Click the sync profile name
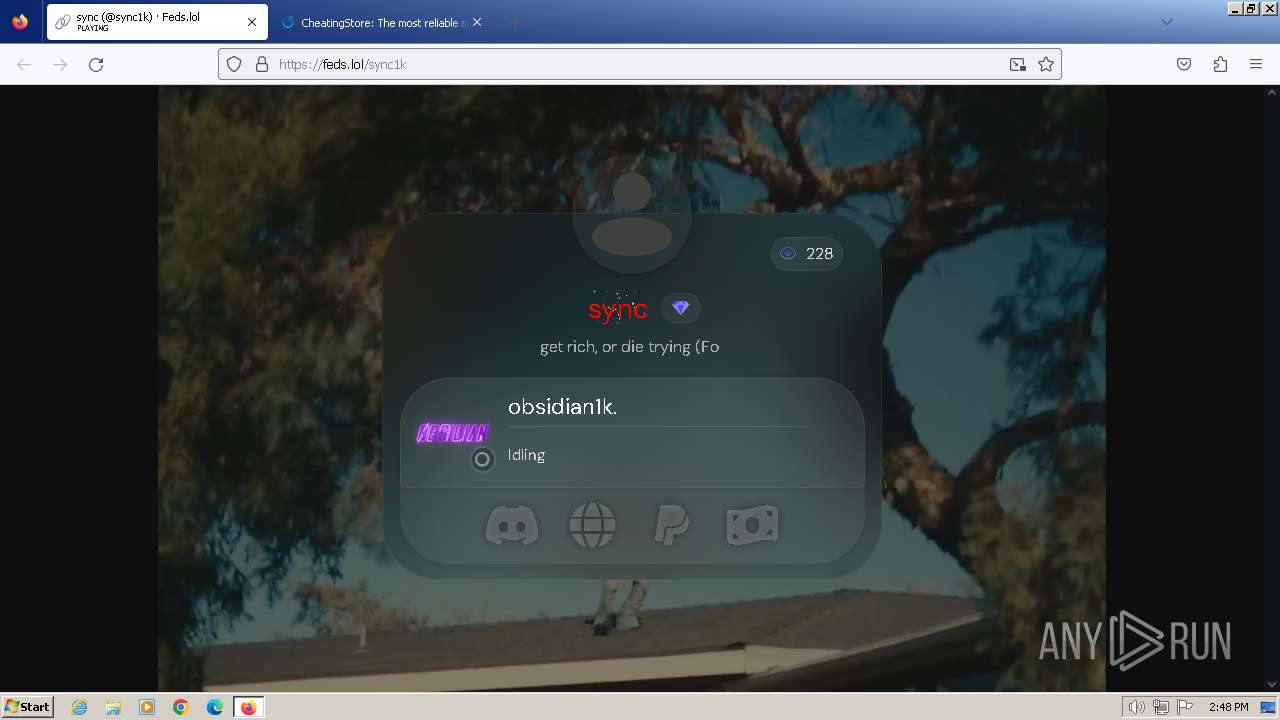Viewport: 1280px width, 720px height. point(618,309)
